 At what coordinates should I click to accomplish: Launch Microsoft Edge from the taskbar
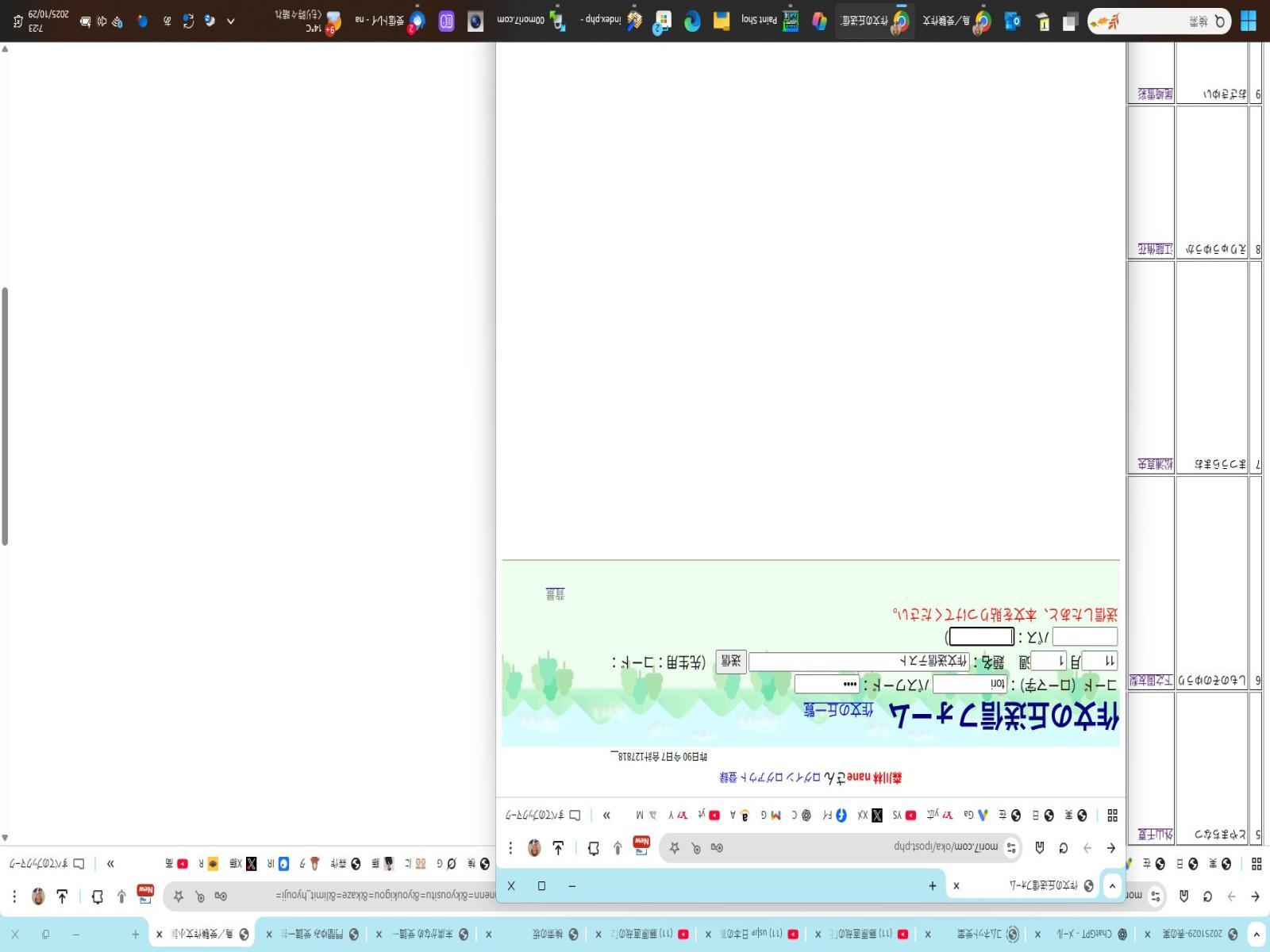point(692,21)
